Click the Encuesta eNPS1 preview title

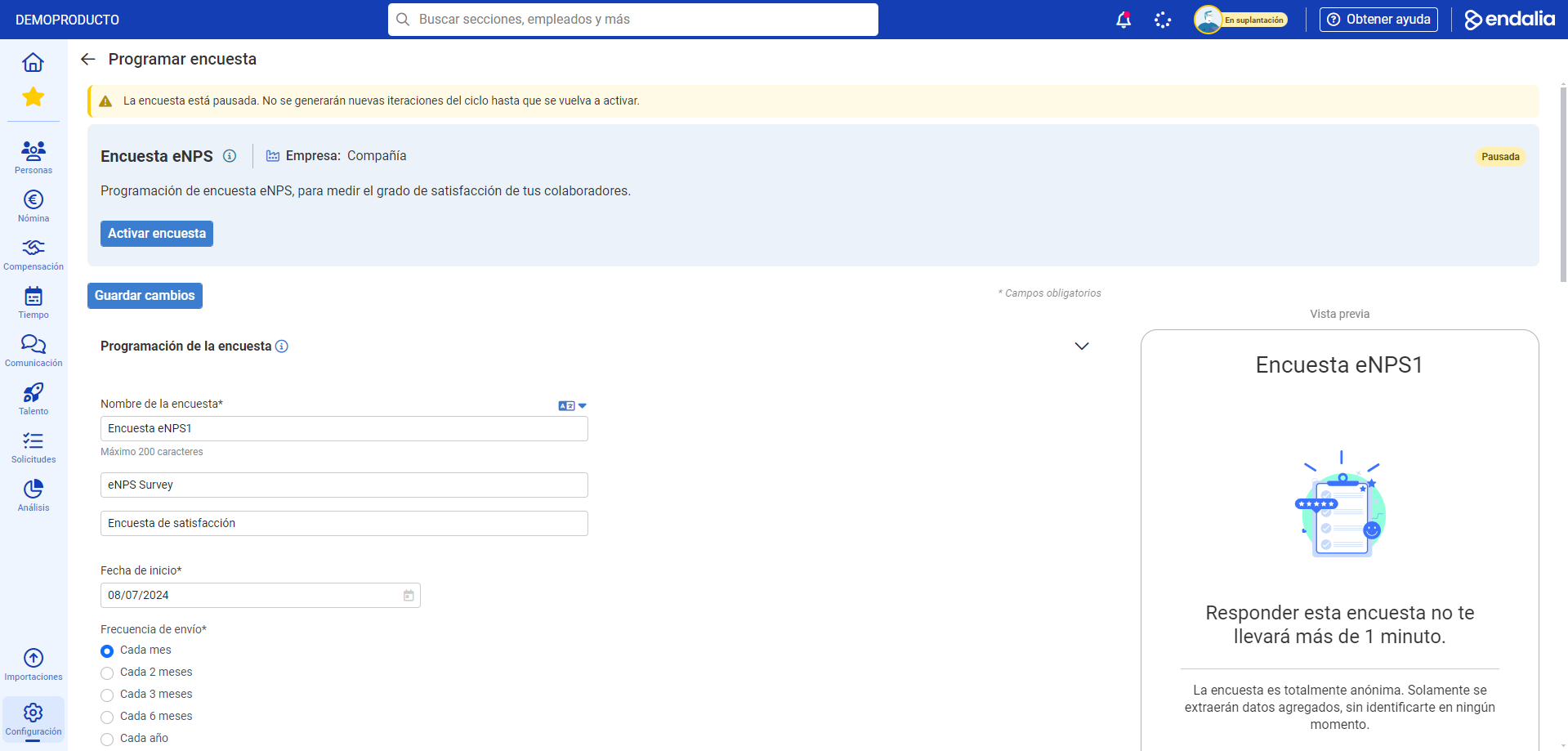coord(1339,364)
